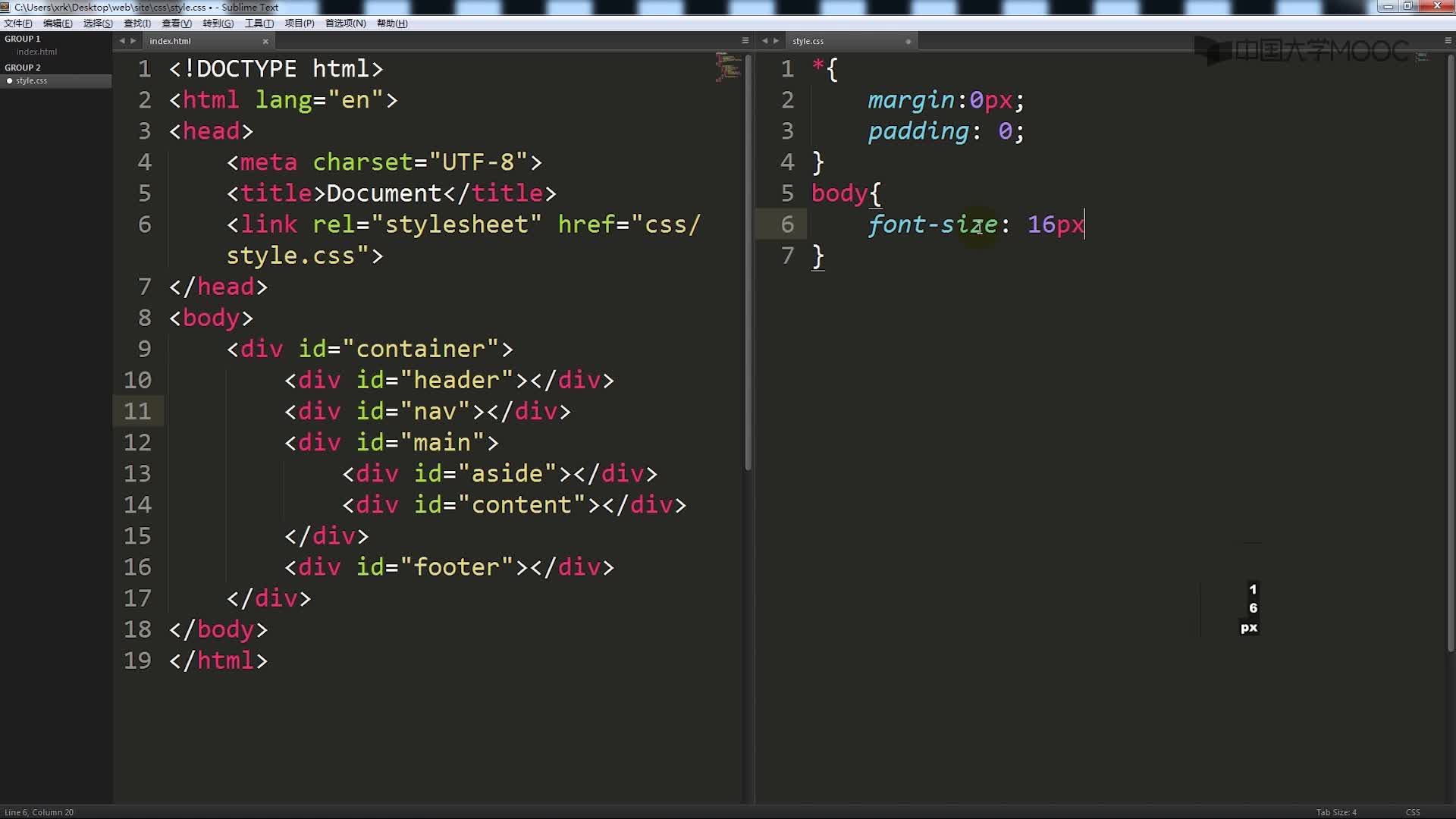Click the div id="aside" line

click(500, 473)
